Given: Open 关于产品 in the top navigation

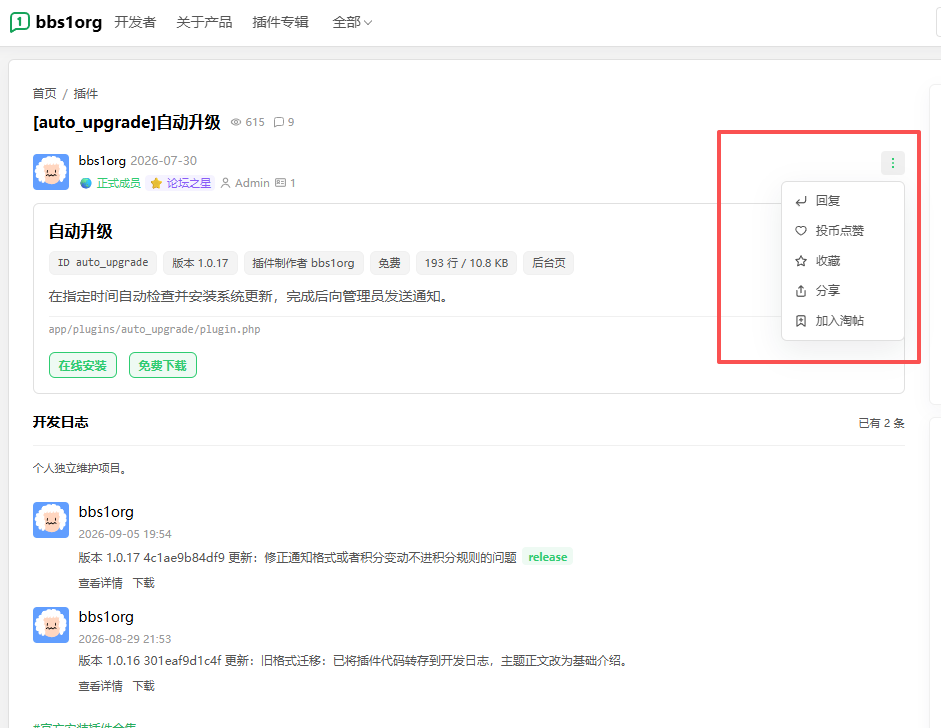Looking at the screenshot, I should (204, 23).
